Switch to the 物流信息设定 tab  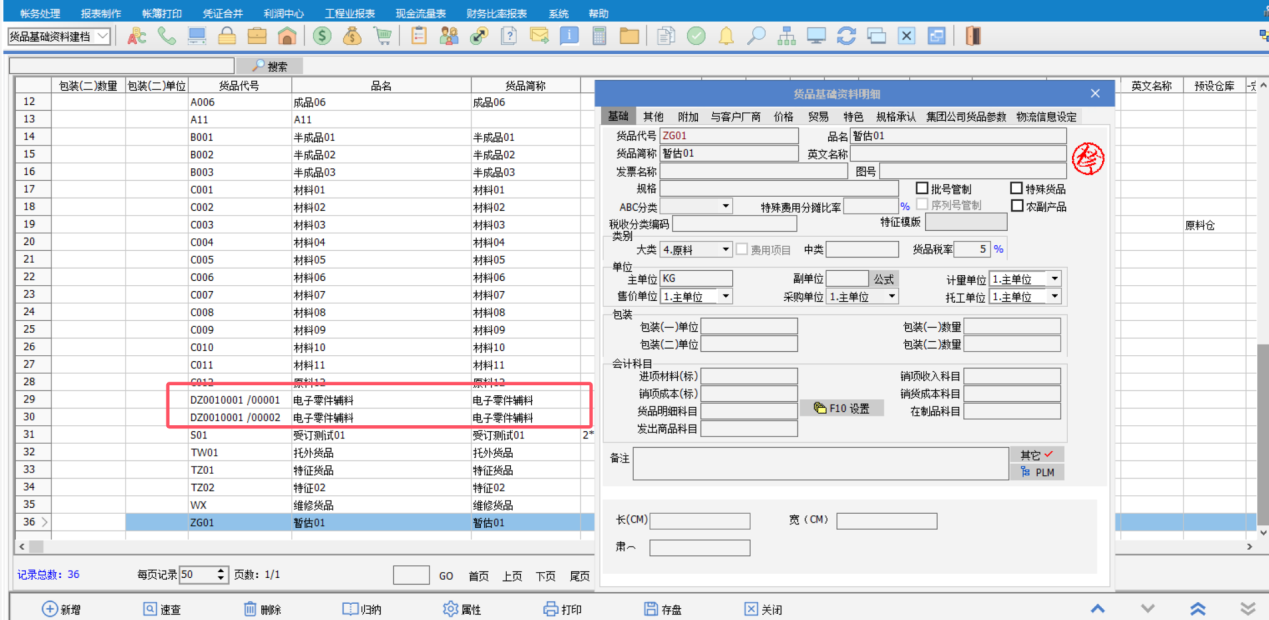[x=1046, y=117]
